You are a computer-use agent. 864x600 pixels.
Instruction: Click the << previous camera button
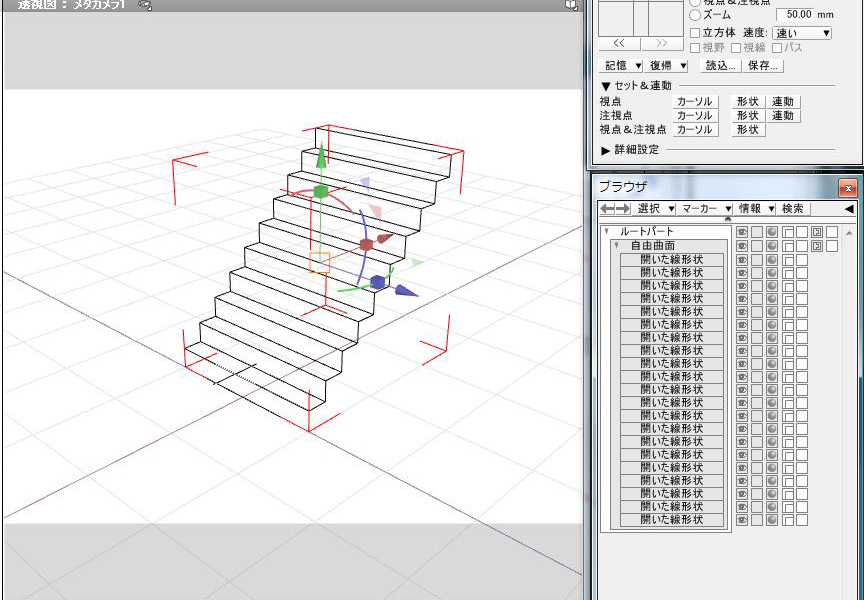[x=619, y=43]
